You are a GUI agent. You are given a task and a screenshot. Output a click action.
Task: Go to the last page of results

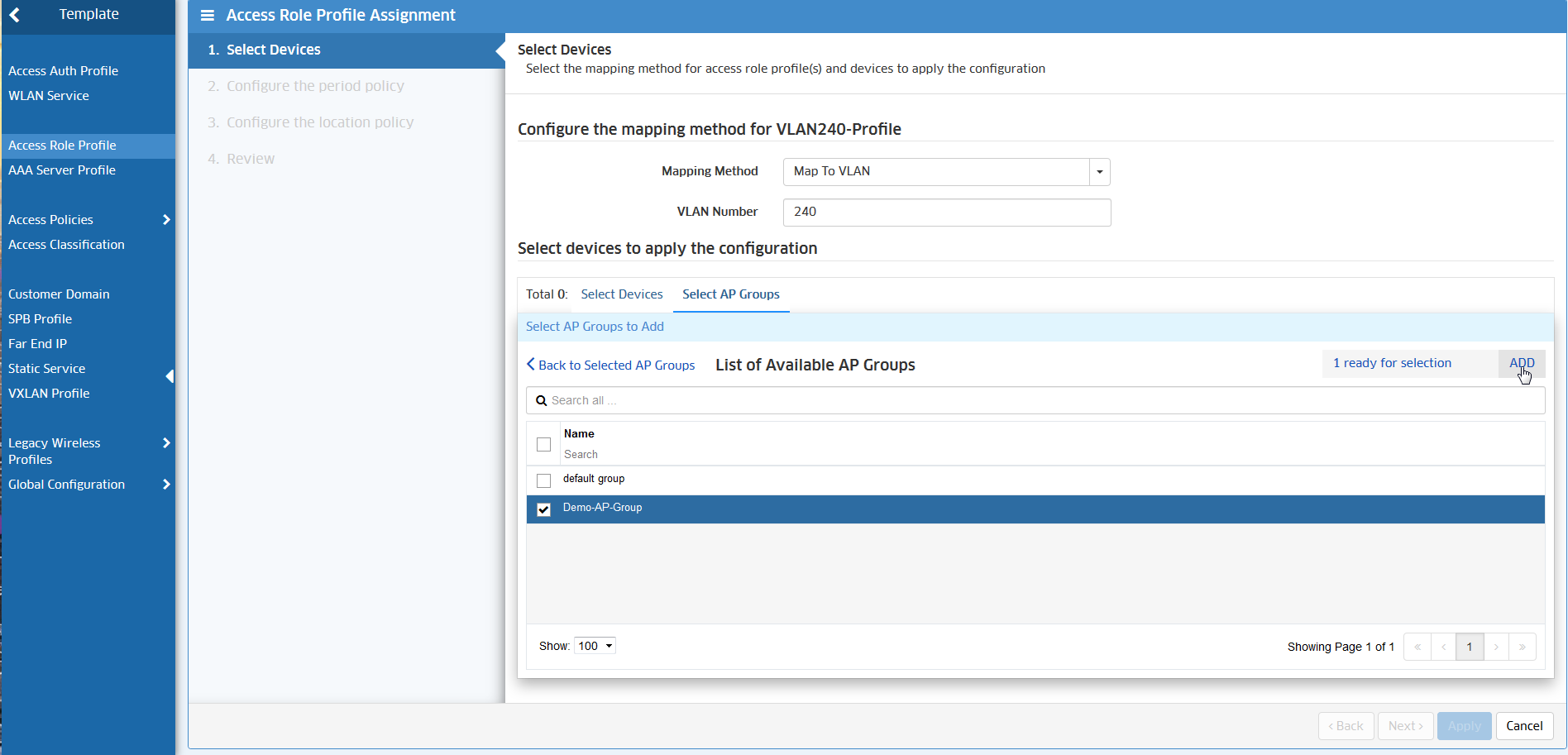pos(1522,647)
